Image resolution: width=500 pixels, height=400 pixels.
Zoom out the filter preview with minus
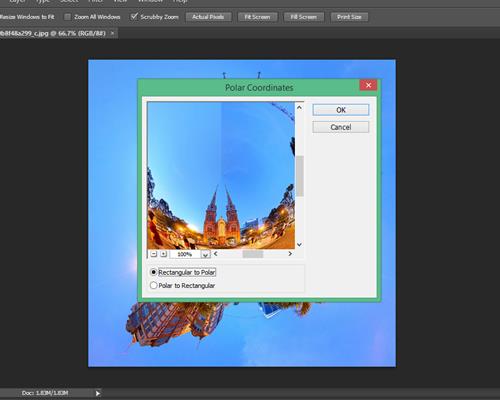click(x=154, y=254)
